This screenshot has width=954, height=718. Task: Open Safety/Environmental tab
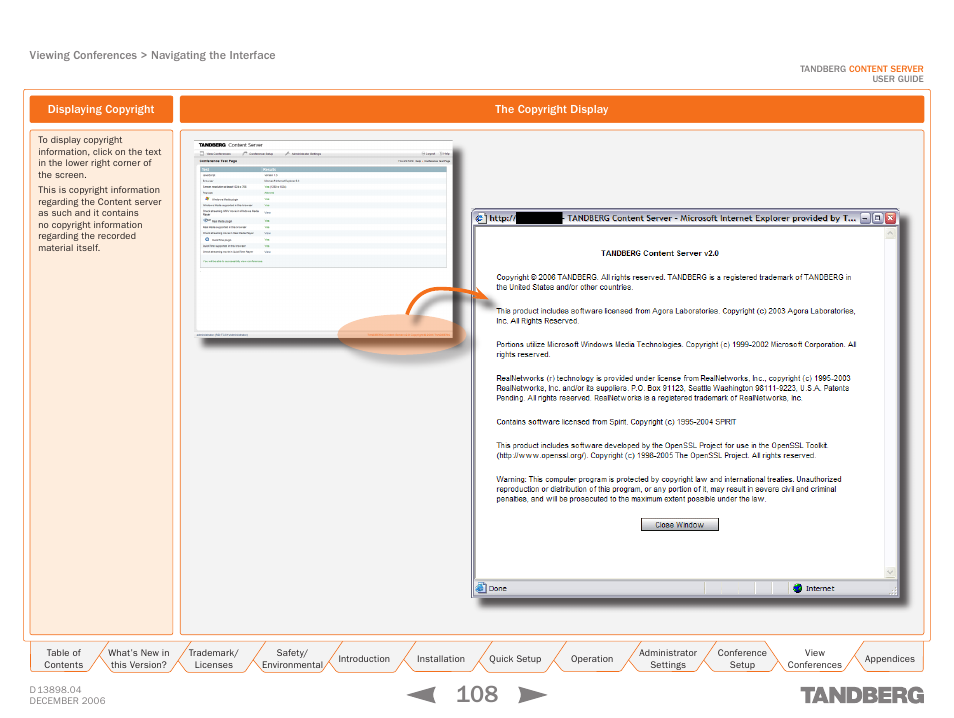tap(292, 658)
